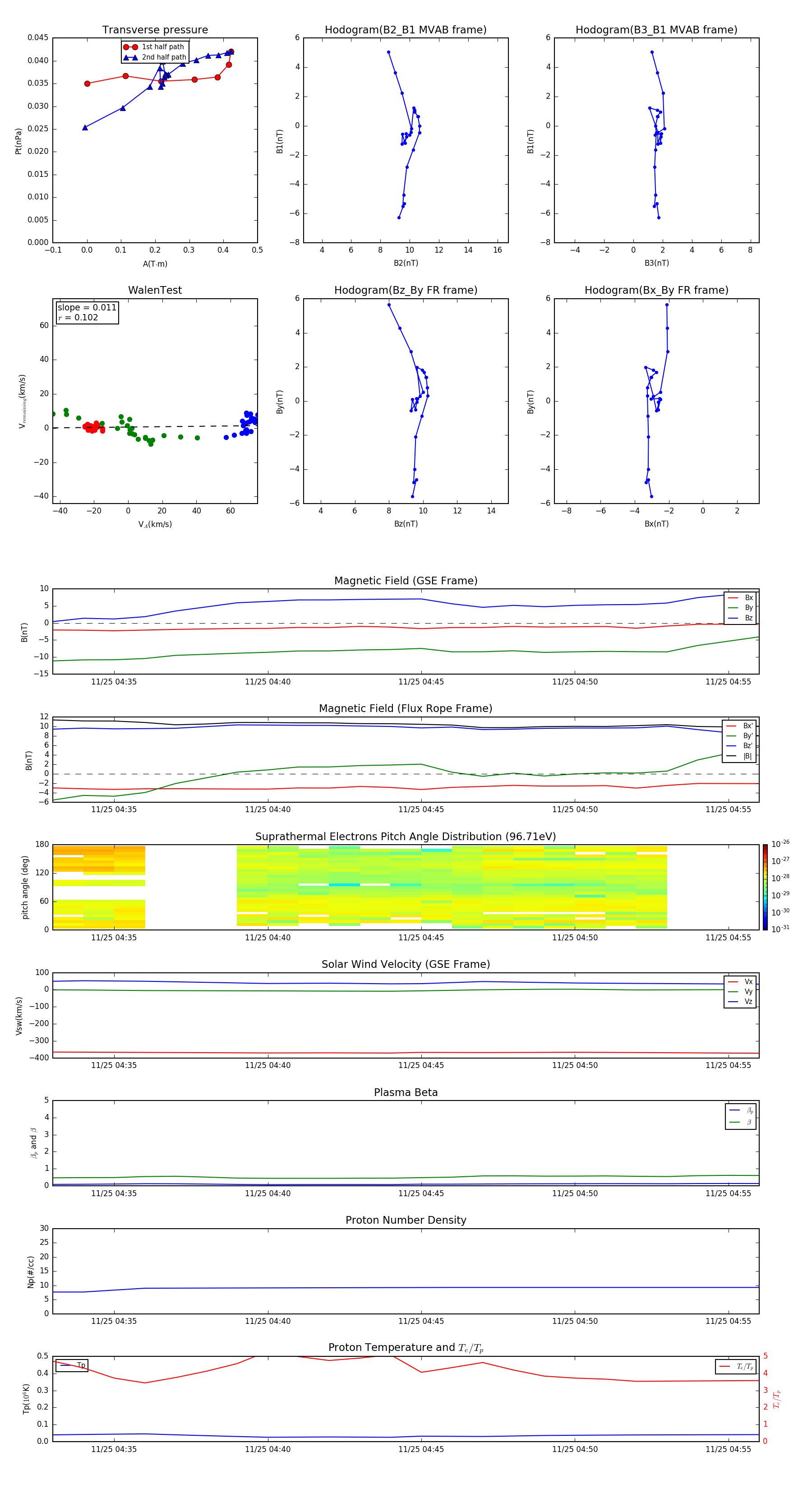Click the 'Hodogram(B2_B1 MVAB frame)' title
Screen dimensions: 812x1489
point(405,29)
